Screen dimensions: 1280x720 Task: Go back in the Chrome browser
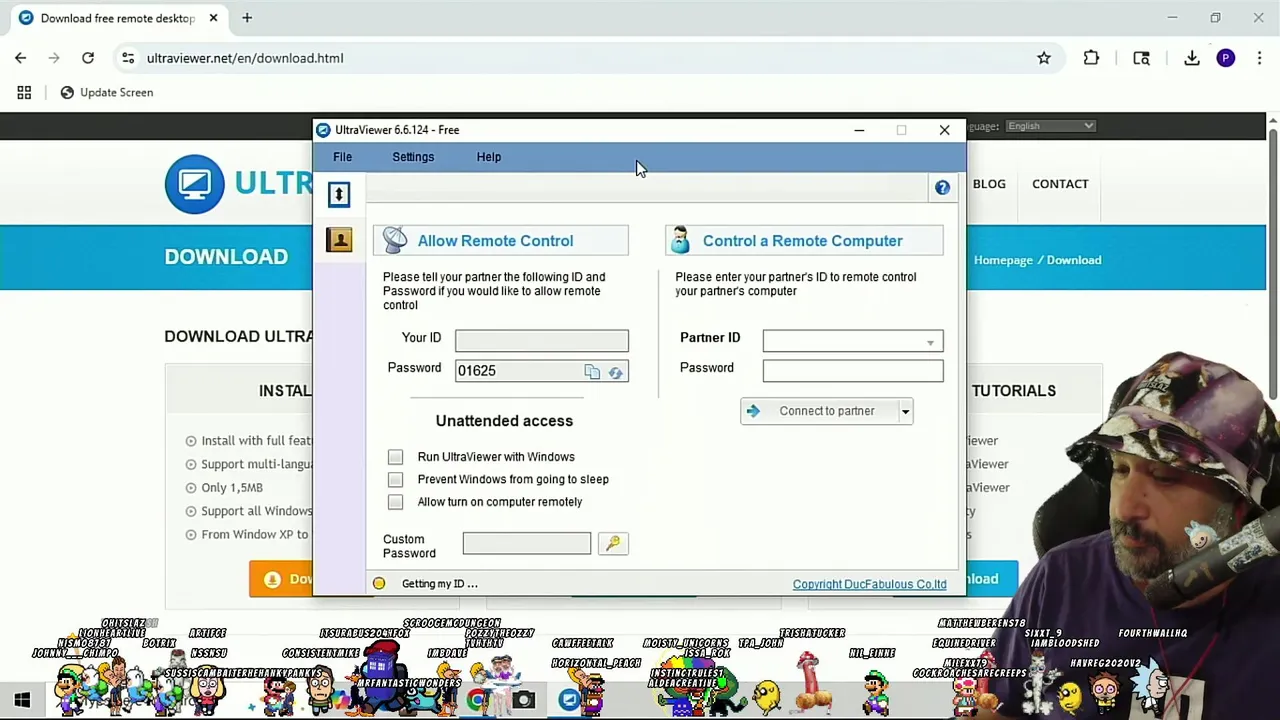21,58
